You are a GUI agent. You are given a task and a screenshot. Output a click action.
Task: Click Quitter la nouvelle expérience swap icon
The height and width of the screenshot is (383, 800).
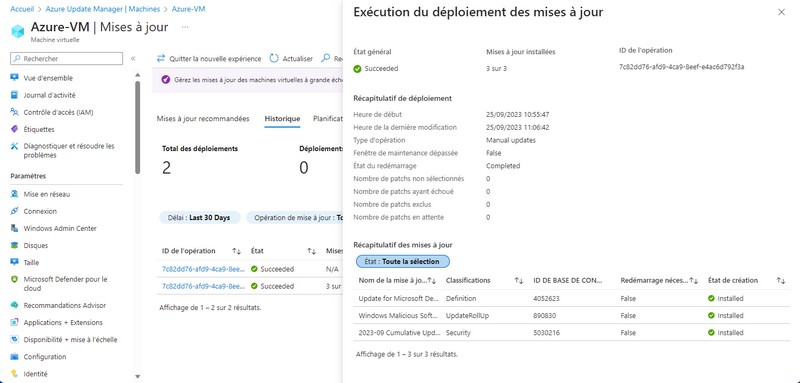[x=161, y=59]
